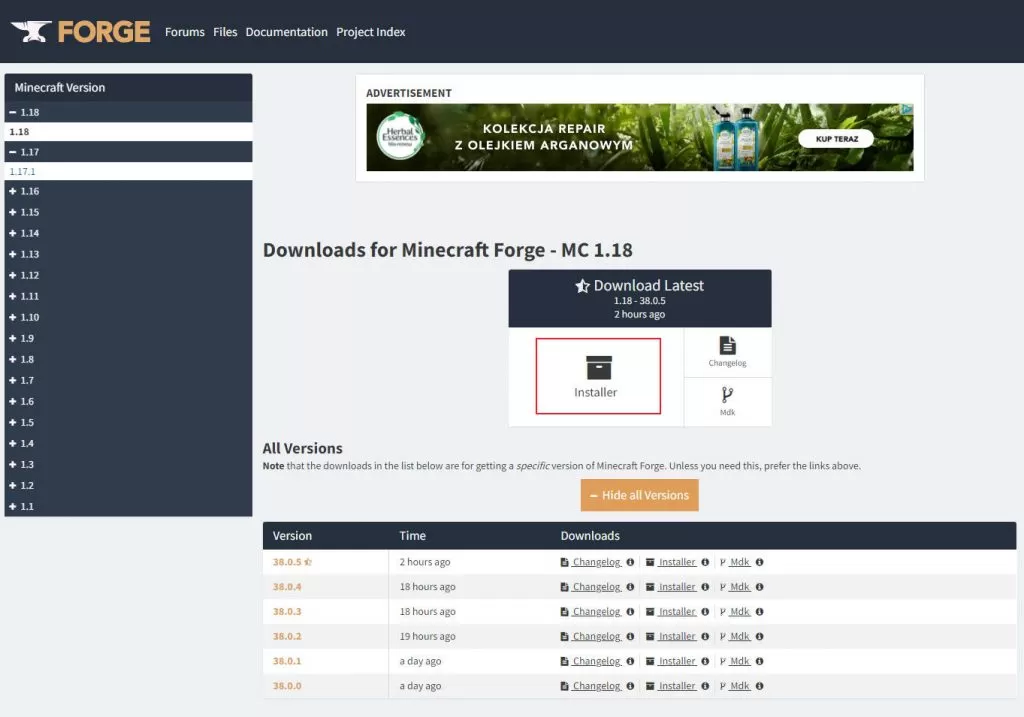Click the Download Latest Installer box icon

click(598, 368)
